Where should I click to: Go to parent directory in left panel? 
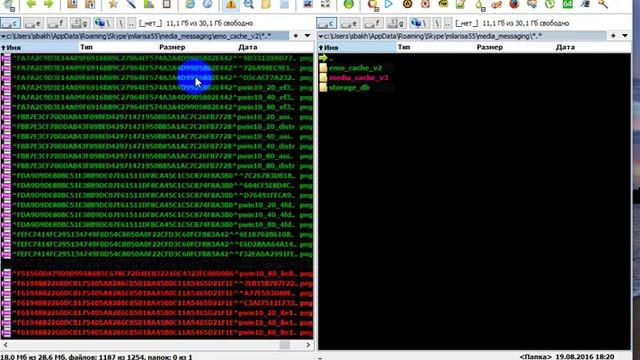pyautogui.click(x=131, y=23)
